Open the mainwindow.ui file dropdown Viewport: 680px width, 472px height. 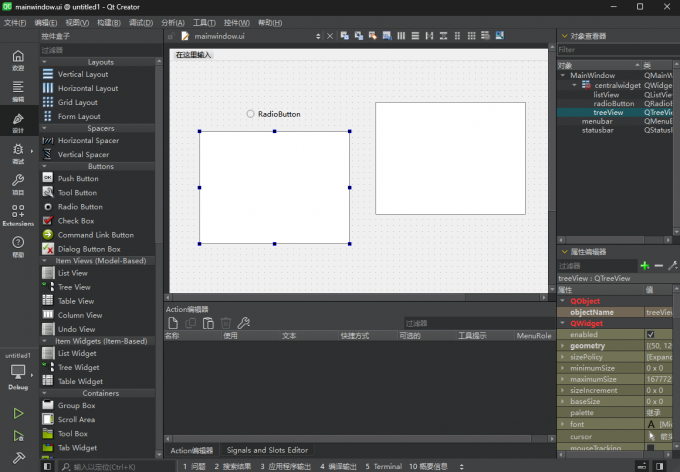[319, 36]
